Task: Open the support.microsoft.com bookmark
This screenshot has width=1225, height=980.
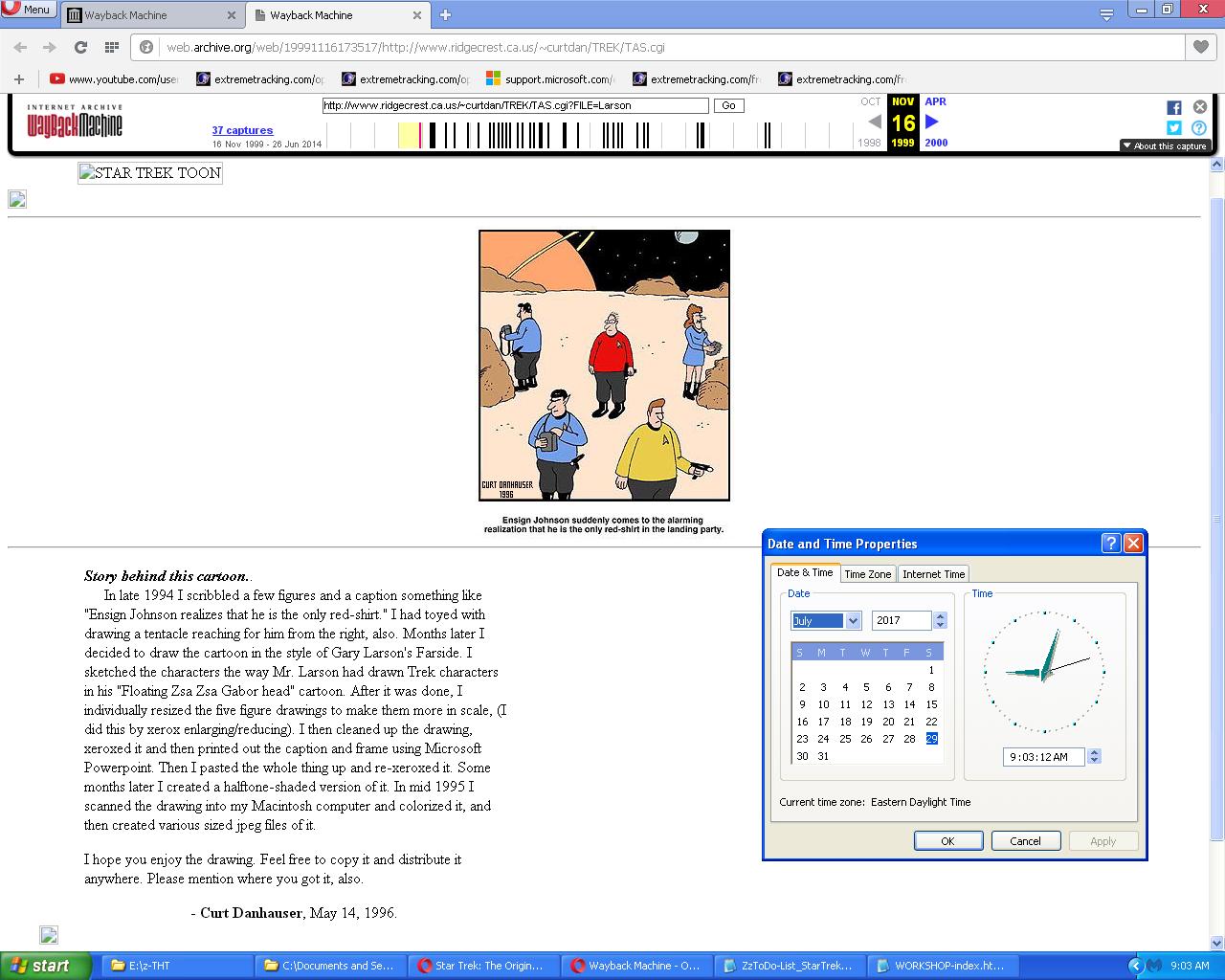Action: tap(550, 79)
